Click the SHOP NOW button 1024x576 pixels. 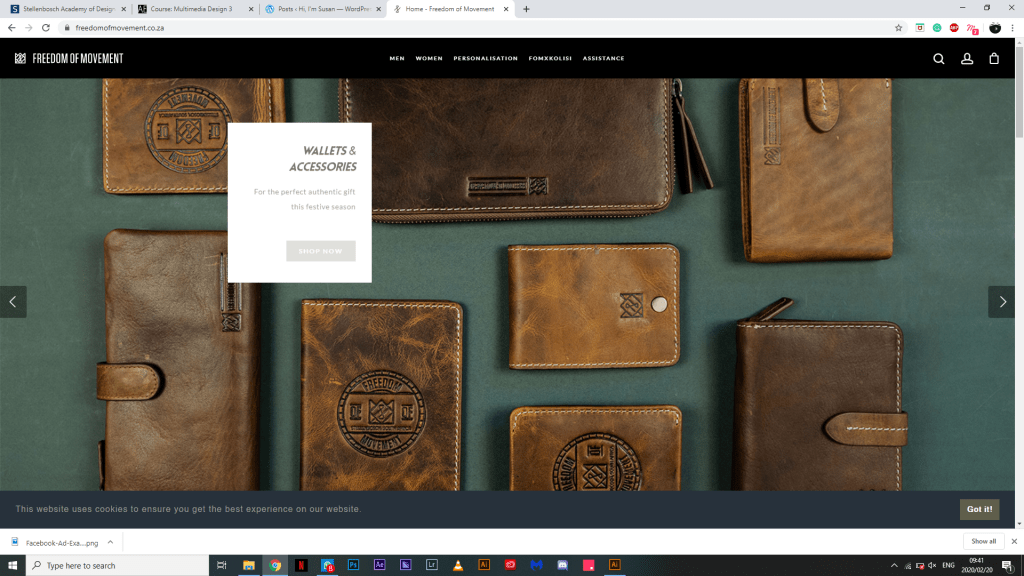(x=320, y=251)
